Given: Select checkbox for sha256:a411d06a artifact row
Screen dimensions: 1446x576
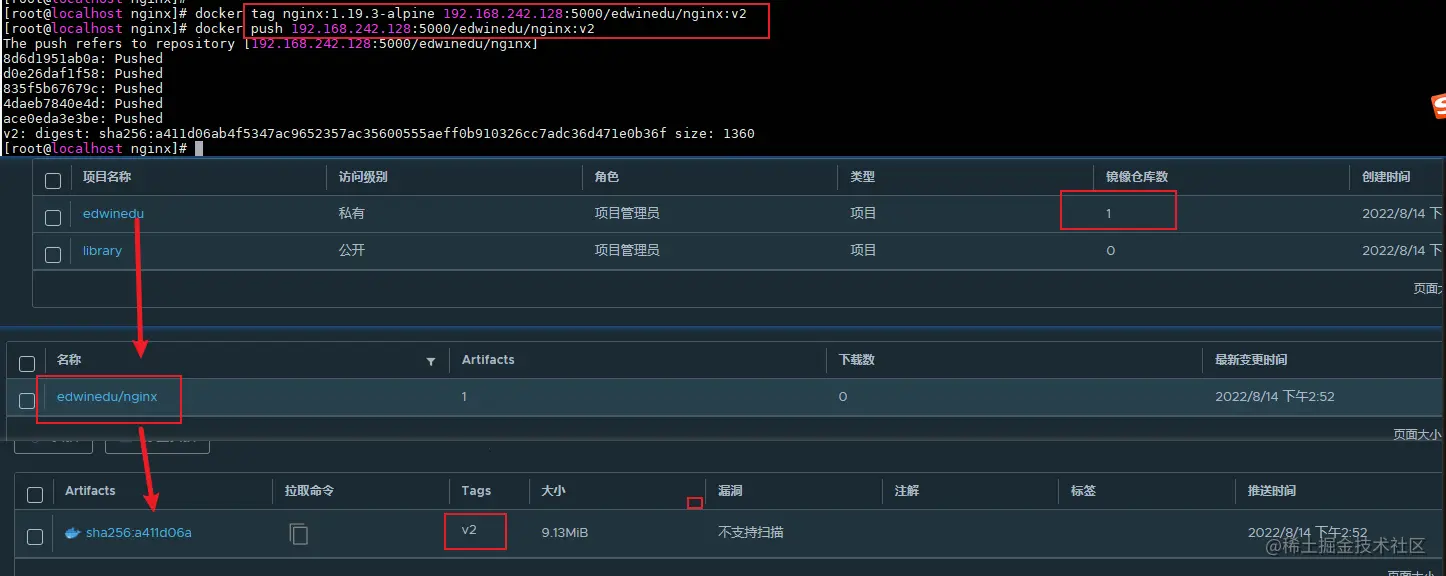Looking at the screenshot, I should coord(35,537).
